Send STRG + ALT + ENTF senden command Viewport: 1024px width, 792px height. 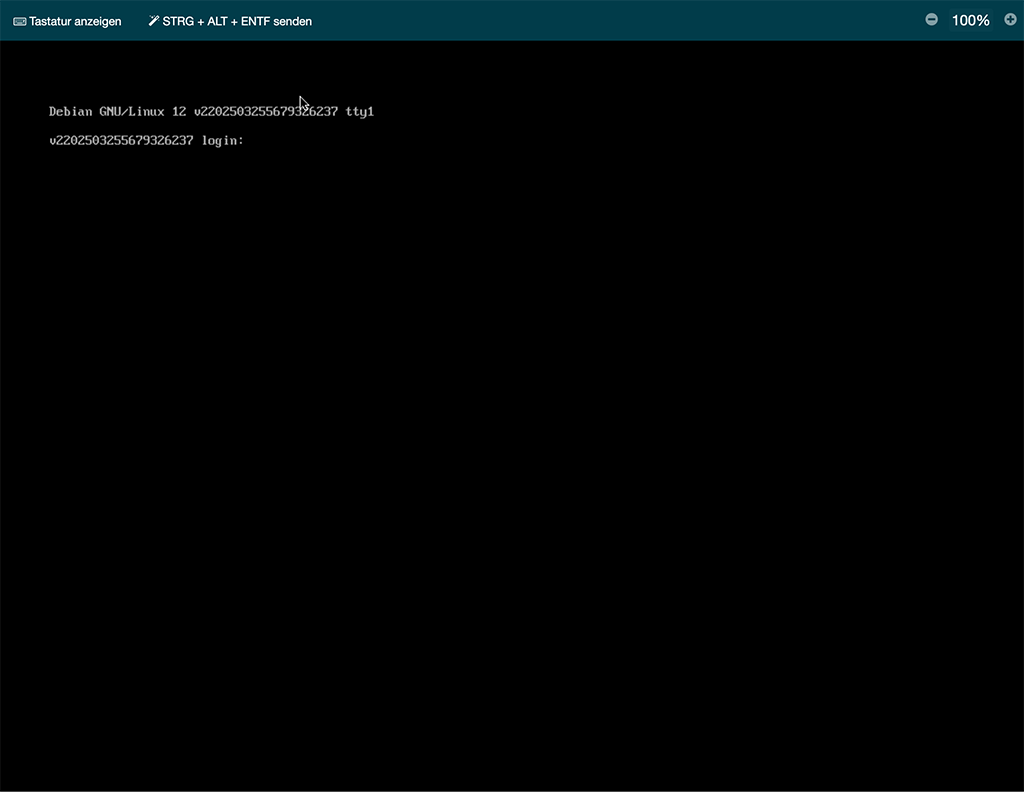(x=237, y=22)
